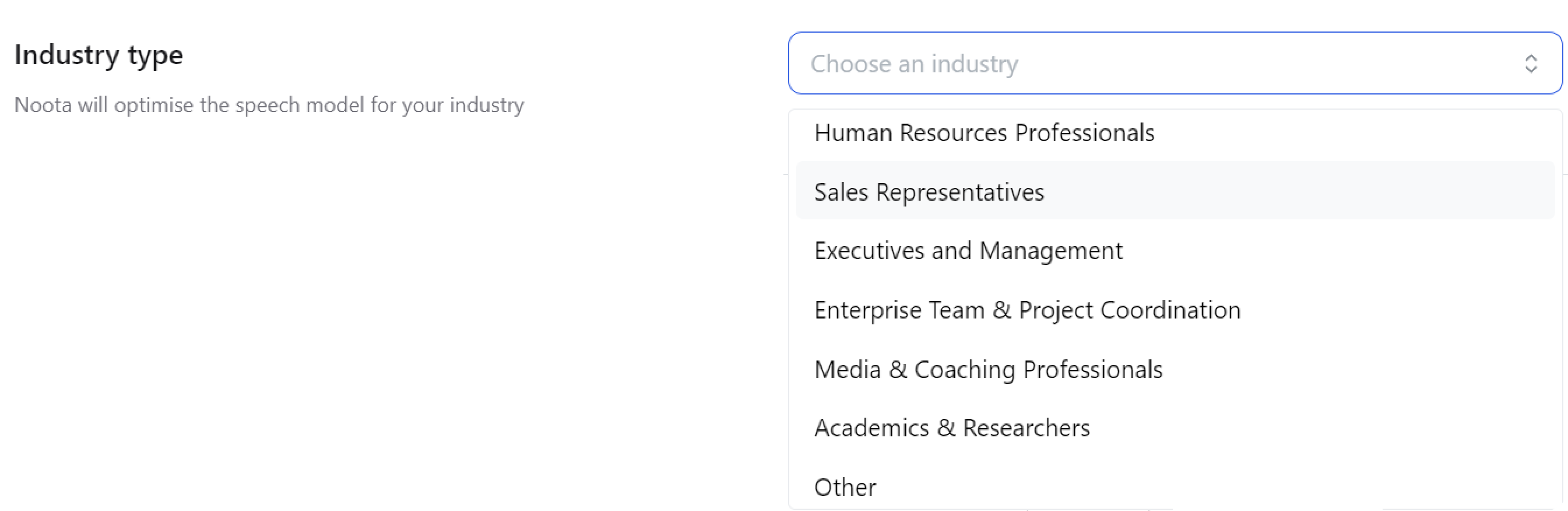Pick the Other industry option
The width and height of the screenshot is (1568, 511).
[845, 487]
